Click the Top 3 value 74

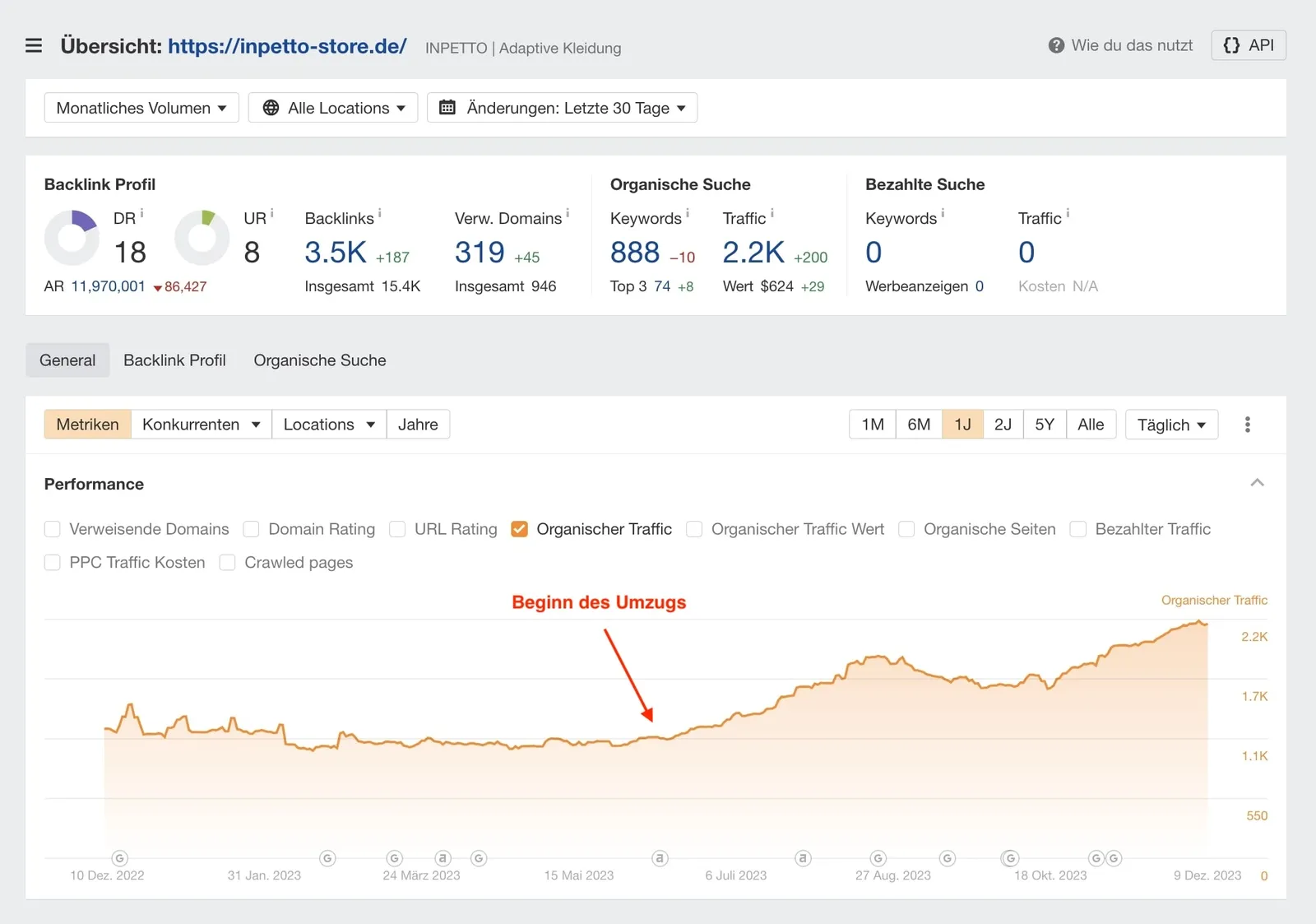tap(662, 286)
